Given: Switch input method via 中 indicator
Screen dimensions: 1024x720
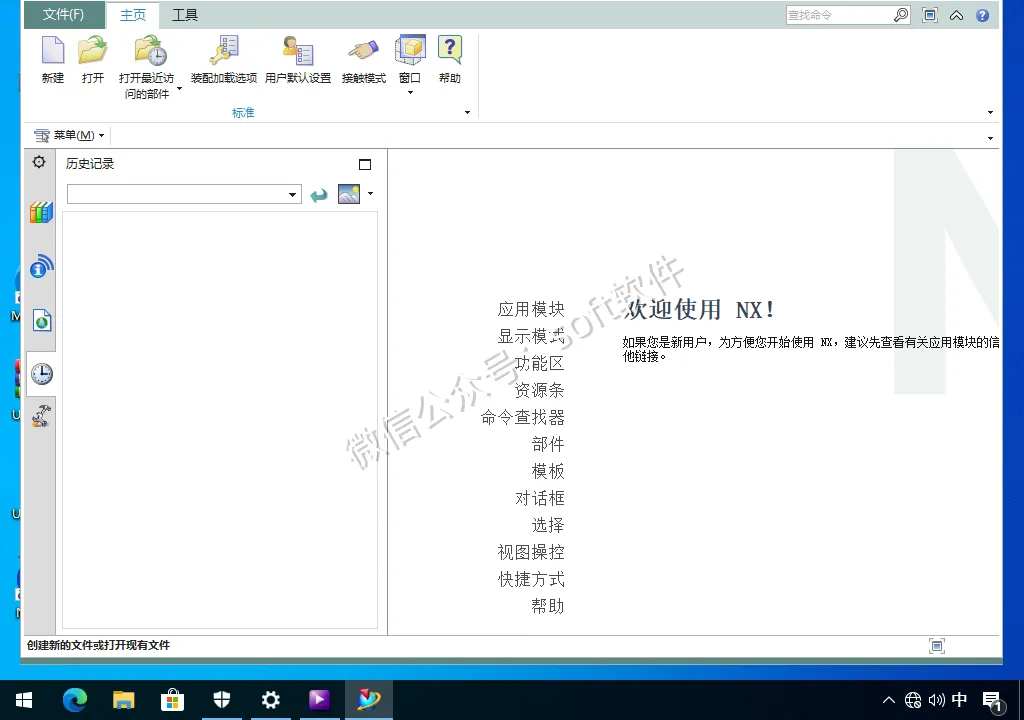Looking at the screenshot, I should coord(959,700).
